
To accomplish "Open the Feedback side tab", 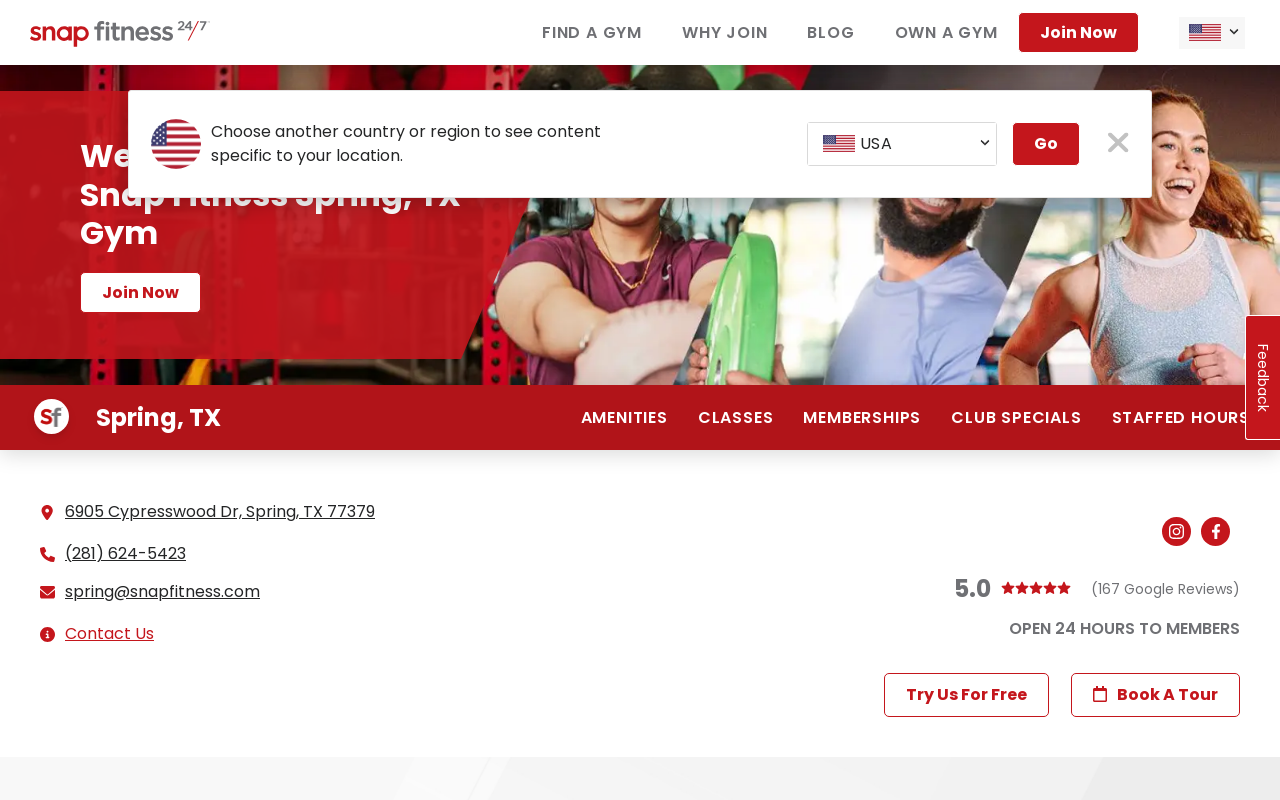I will pos(1262,378).
